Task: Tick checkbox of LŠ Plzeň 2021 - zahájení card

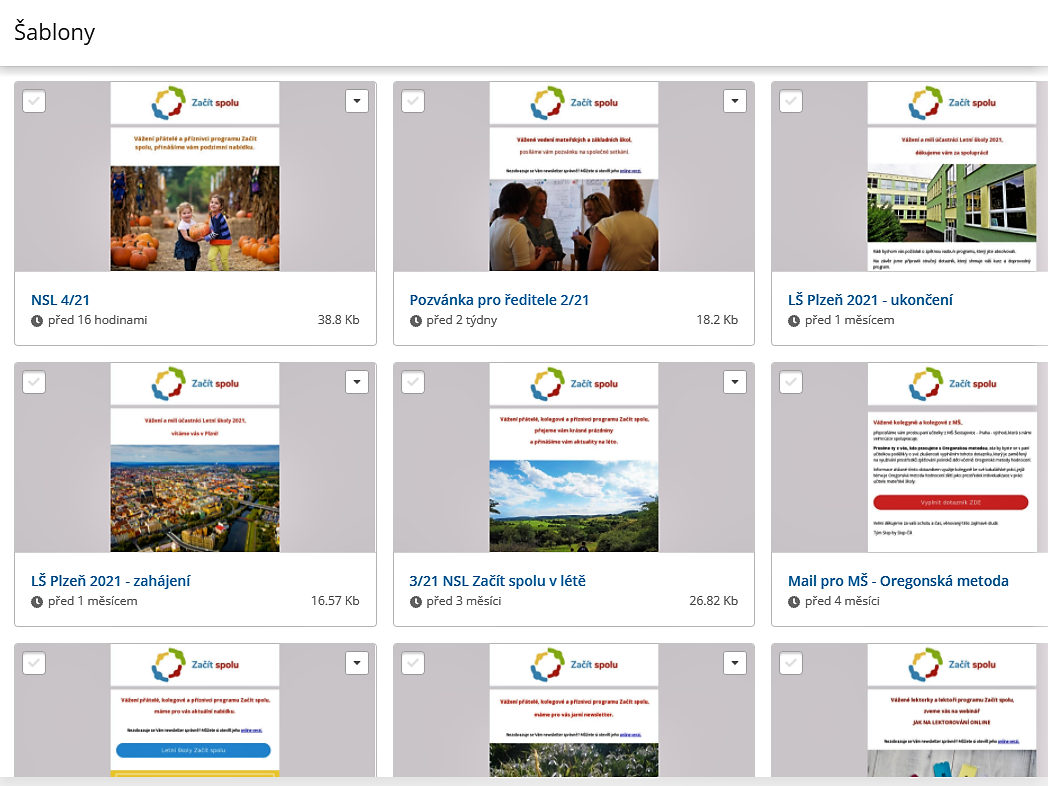Action: pos(34,382)
